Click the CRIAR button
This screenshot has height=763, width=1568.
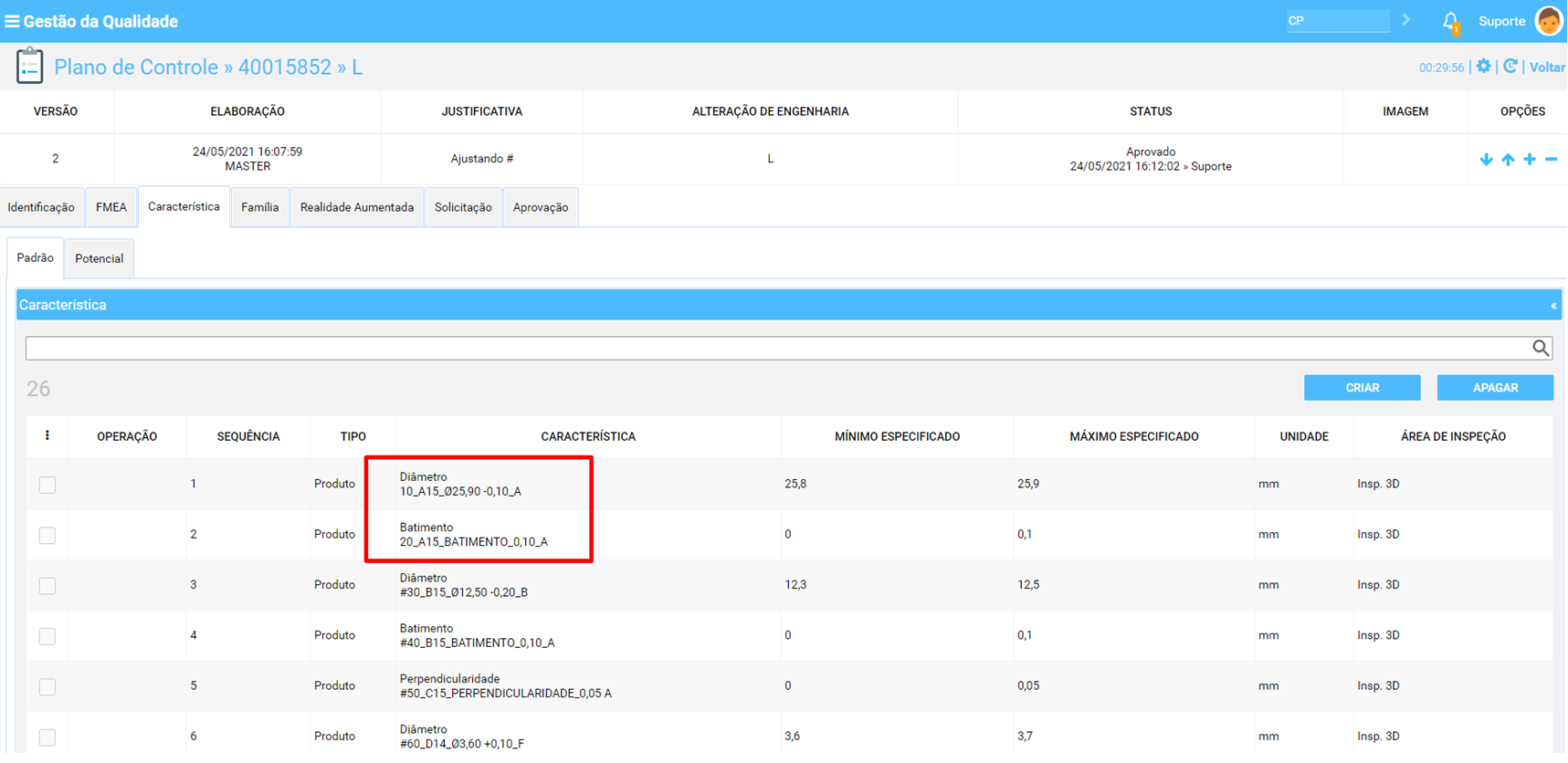coord(1362,388)
